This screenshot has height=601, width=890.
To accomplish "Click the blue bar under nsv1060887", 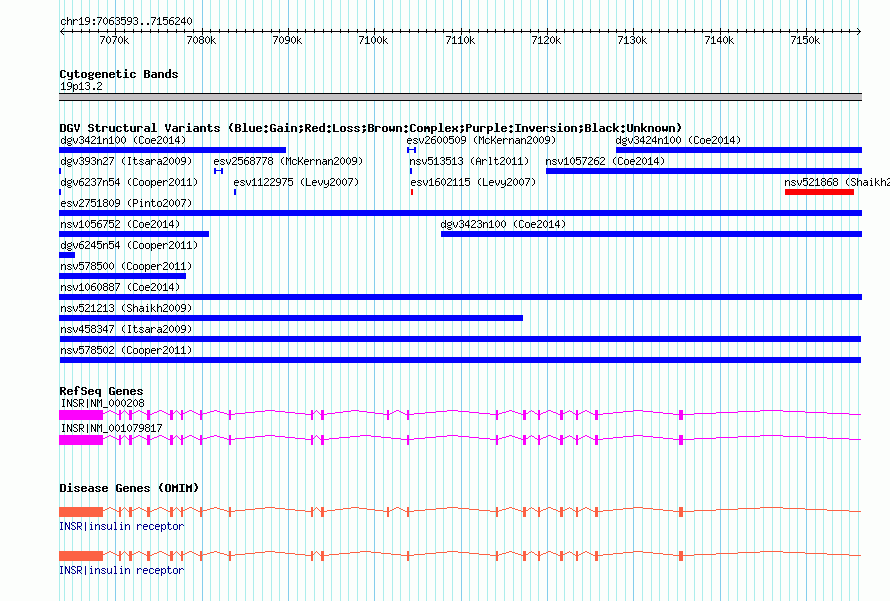I will tap(460, 297).
